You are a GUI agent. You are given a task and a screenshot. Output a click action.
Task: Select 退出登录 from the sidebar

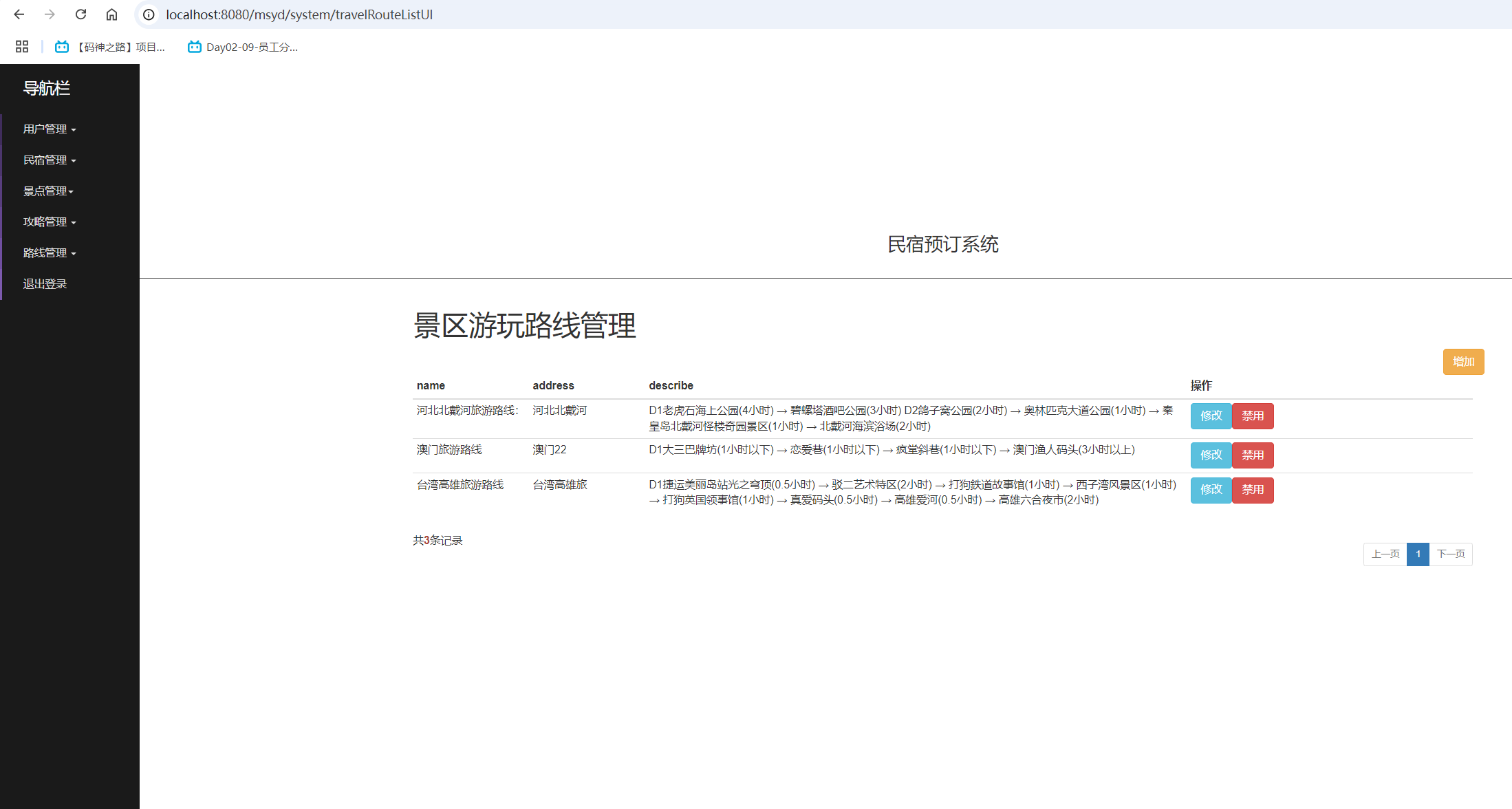(44, 283)
